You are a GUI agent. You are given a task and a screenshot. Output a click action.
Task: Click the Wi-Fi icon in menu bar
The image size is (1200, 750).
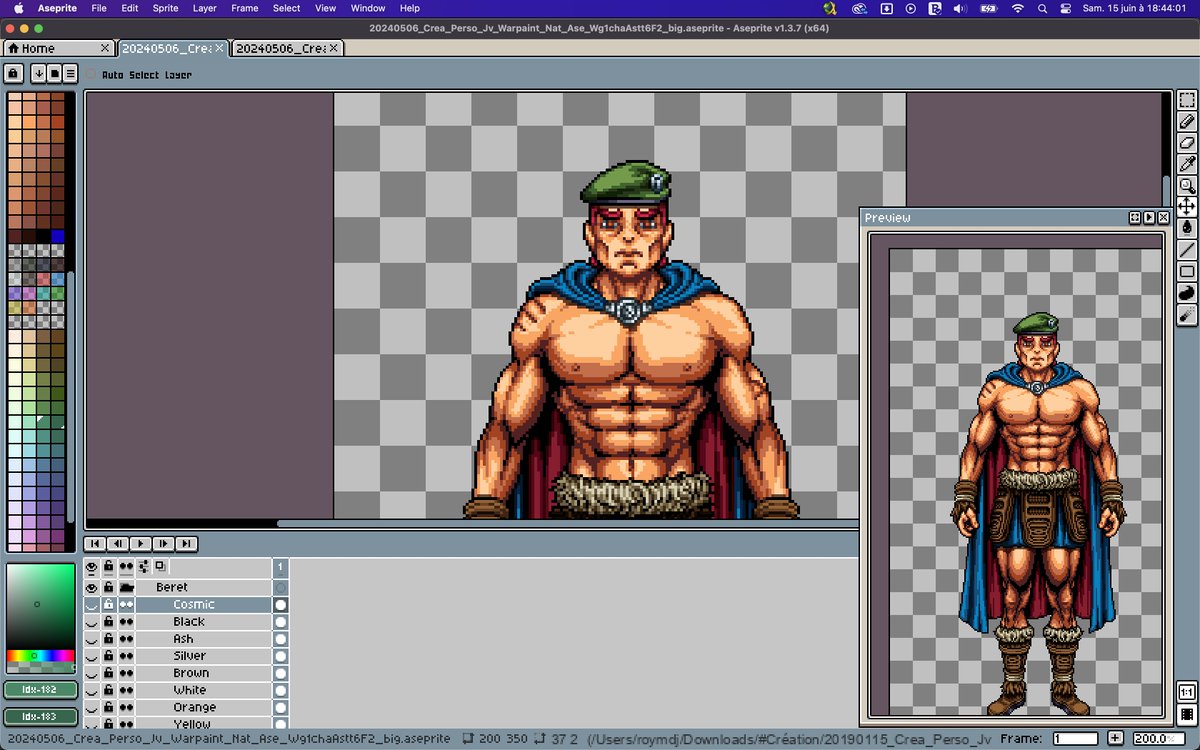click(1018, 8)
